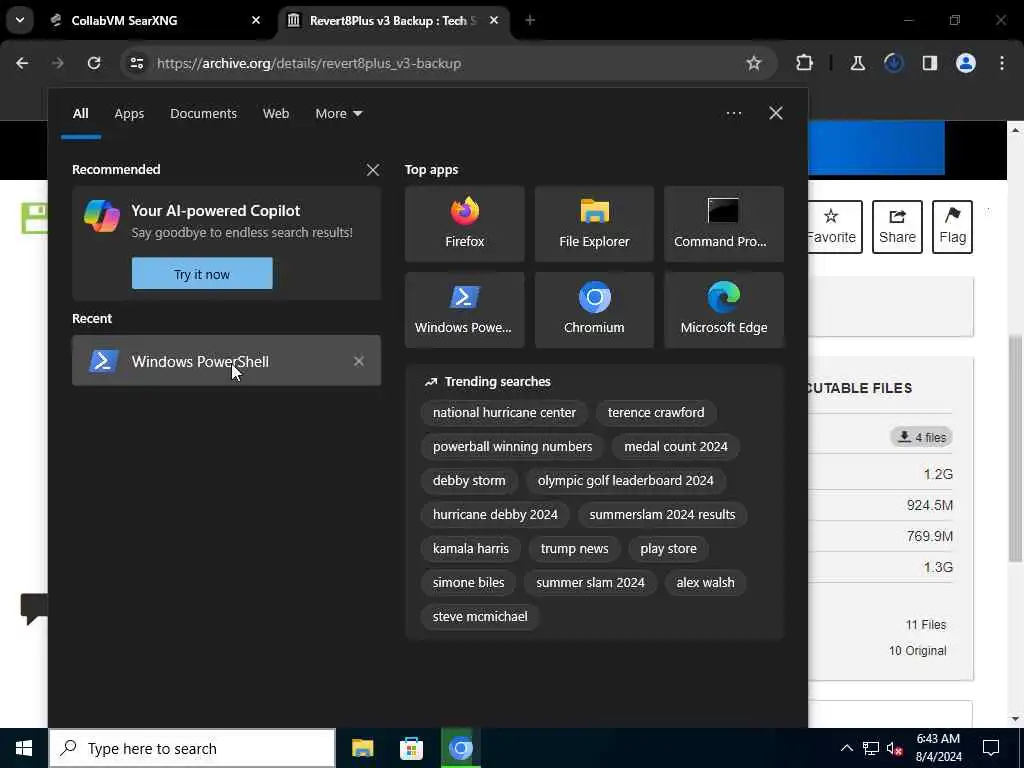Screen dimensions: 1024x768
Task: Click the Copilot logo icon
Action: click(x=102, y=216)
